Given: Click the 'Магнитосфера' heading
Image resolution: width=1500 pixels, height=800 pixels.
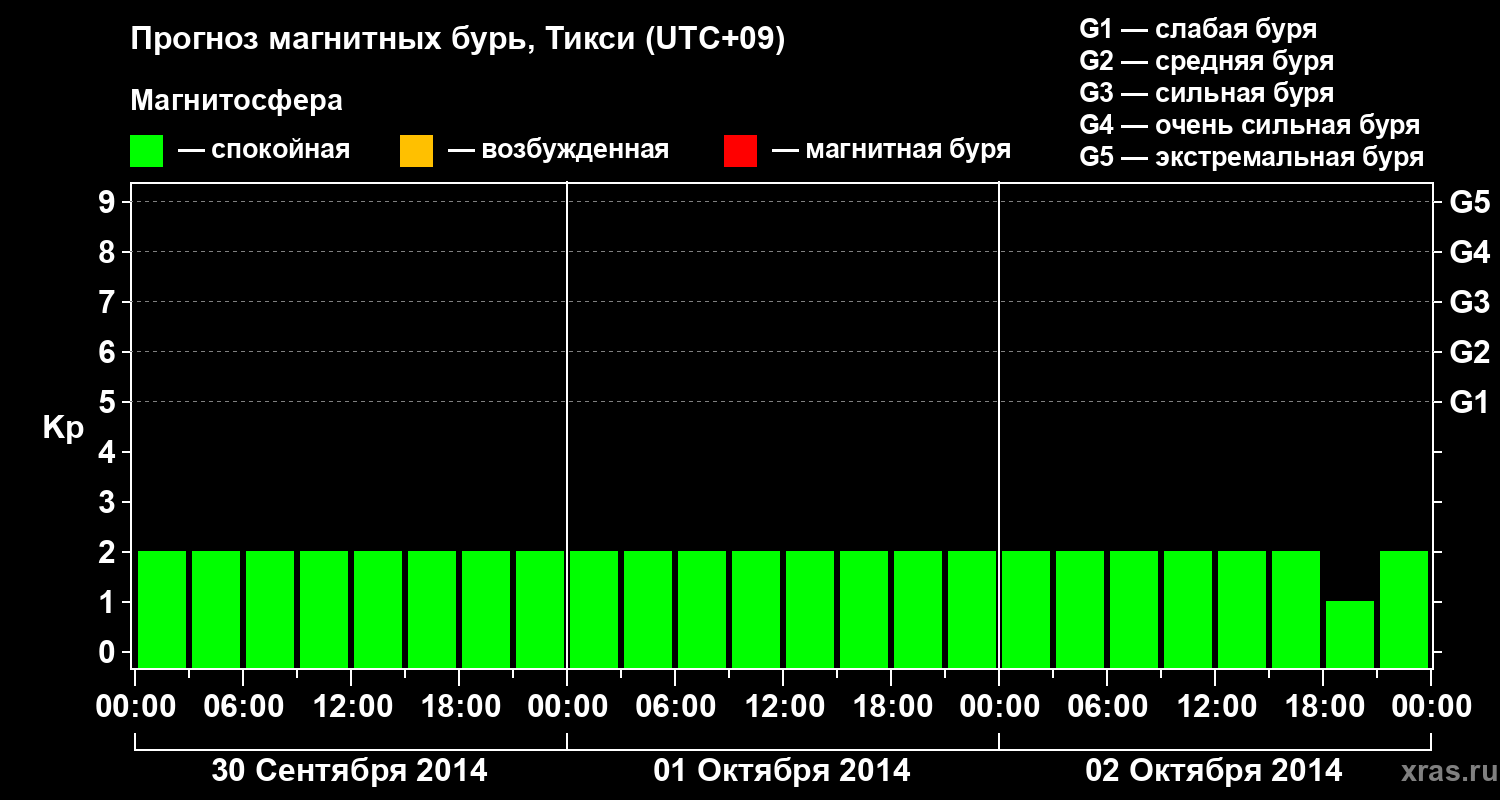Looking at the screenshot, I should 237,101.
